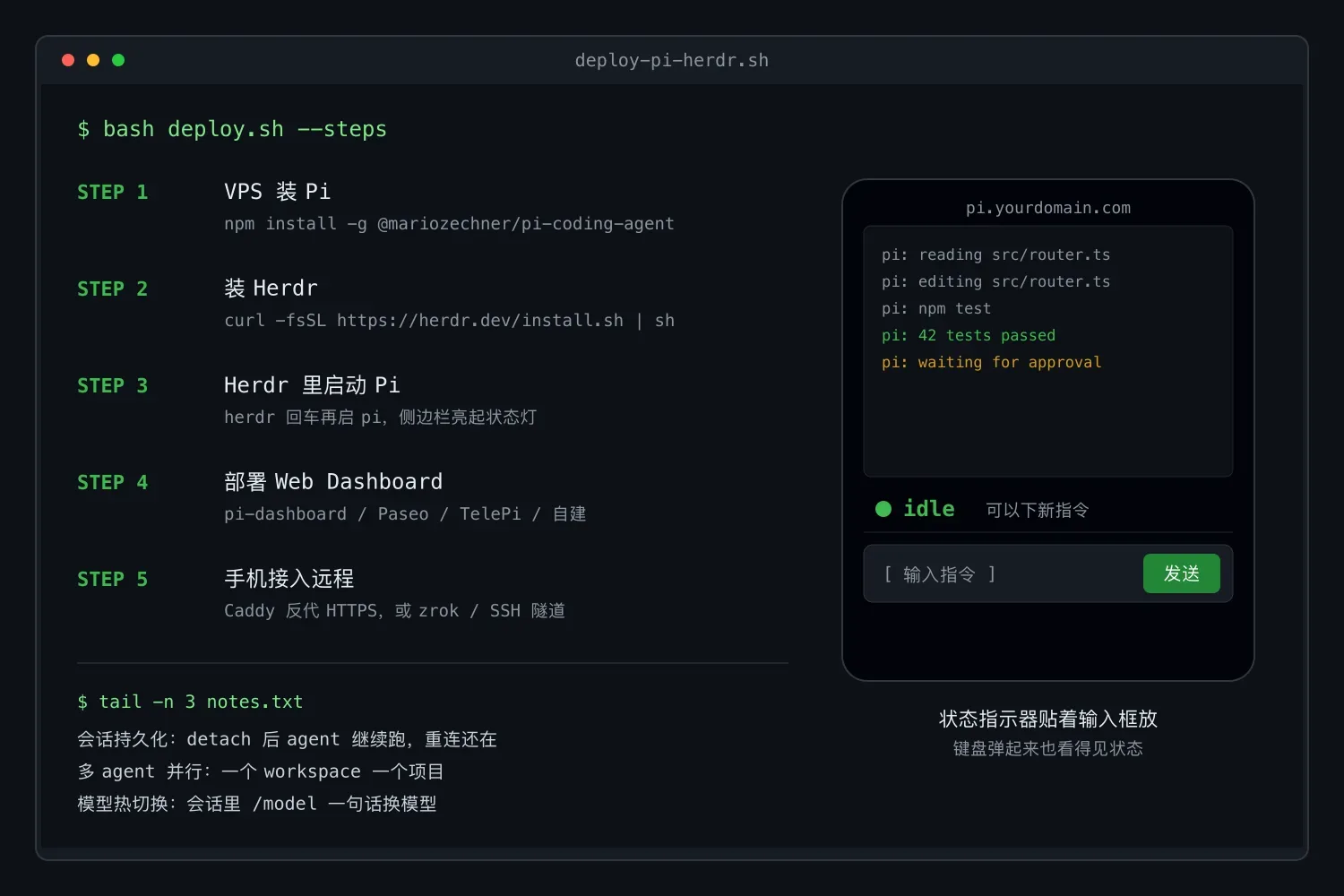The image size is (1344, 896).
Task: Click the STEP 3 label
Action: click(112, 385)
